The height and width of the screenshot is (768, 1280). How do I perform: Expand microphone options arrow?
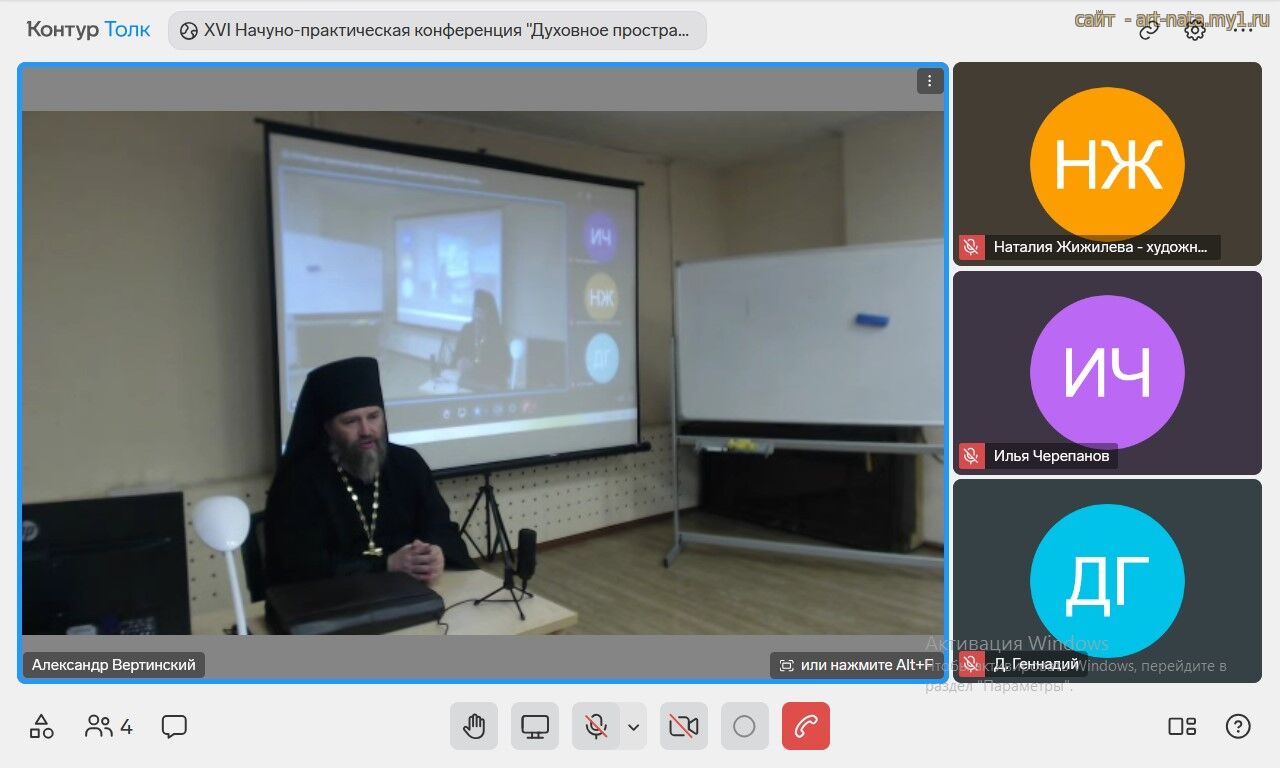[633, 726]
